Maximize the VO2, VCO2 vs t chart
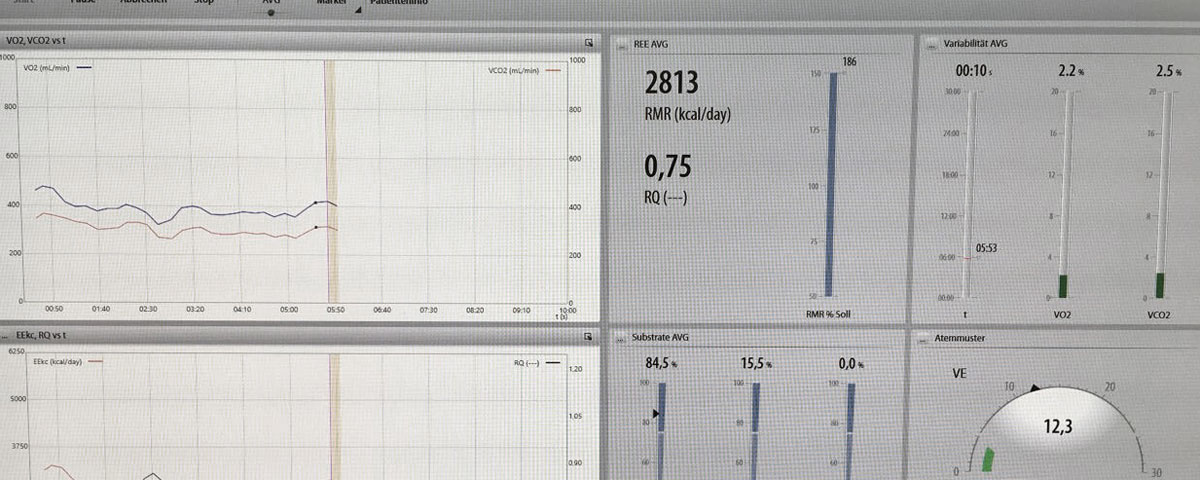This screenshot has height=480, width=1200. pyautogui.click(x=589, y=43)
